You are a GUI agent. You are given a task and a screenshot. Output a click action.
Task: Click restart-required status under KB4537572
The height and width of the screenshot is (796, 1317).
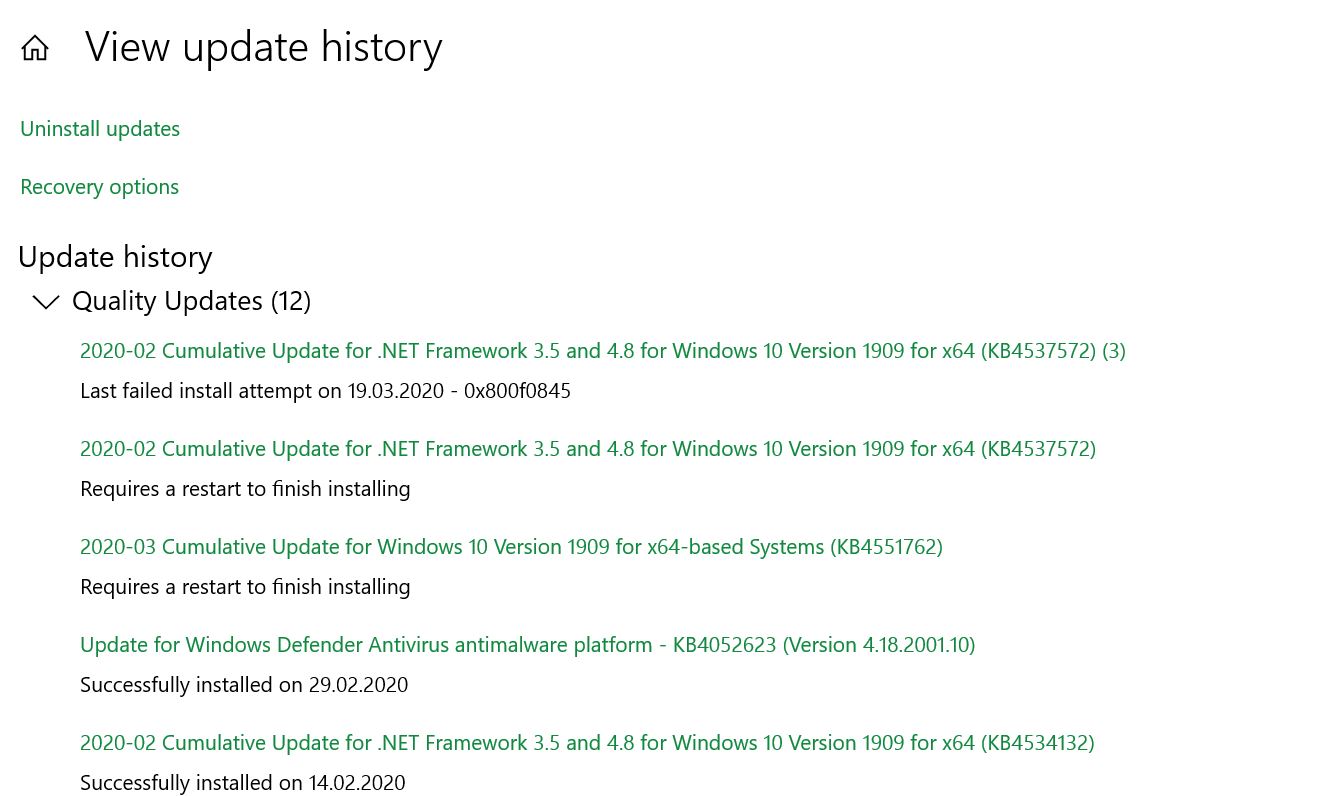245,489
